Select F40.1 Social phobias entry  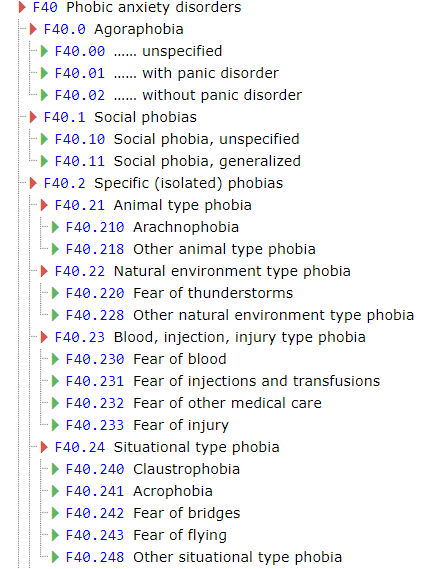click(x=120, y=117)
